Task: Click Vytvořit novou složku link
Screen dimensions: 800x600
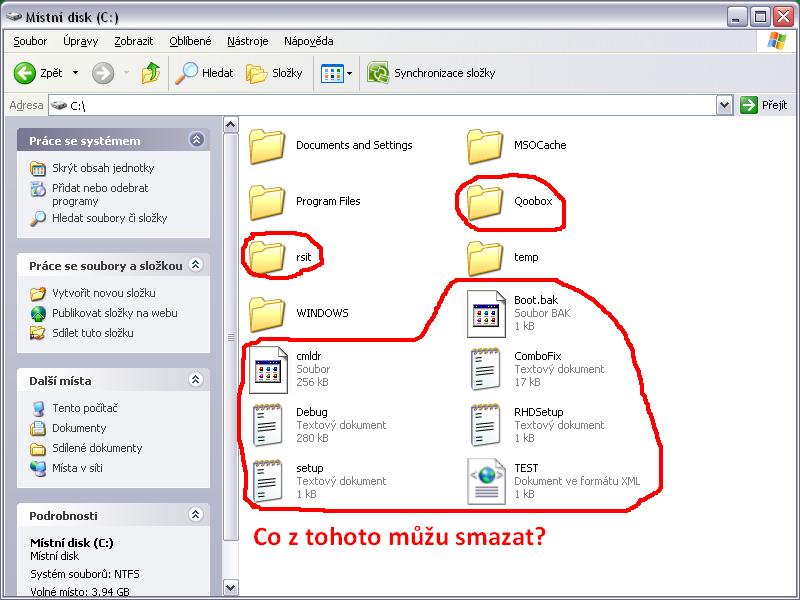Action: point(104,293)
